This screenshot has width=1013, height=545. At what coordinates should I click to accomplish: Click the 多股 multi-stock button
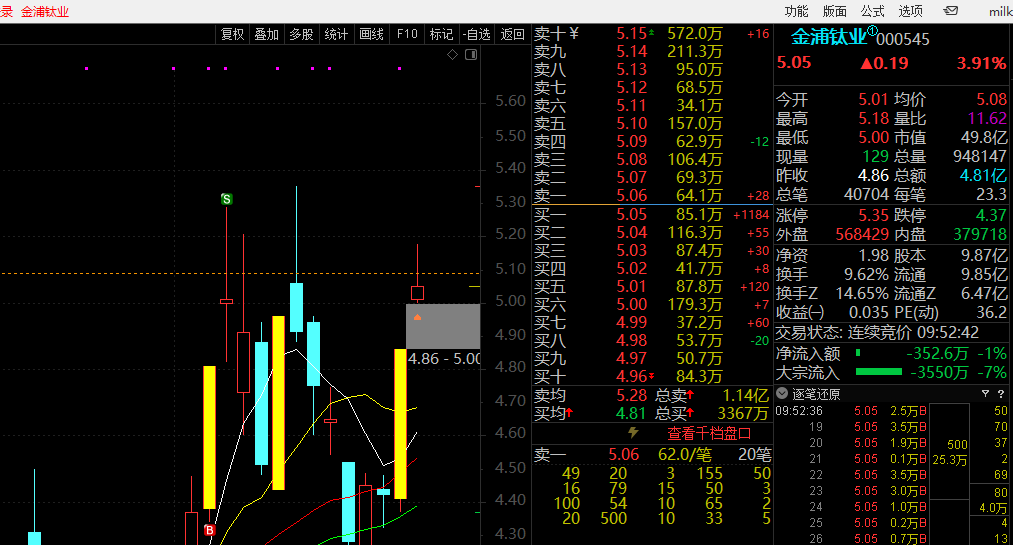(301, 34)
